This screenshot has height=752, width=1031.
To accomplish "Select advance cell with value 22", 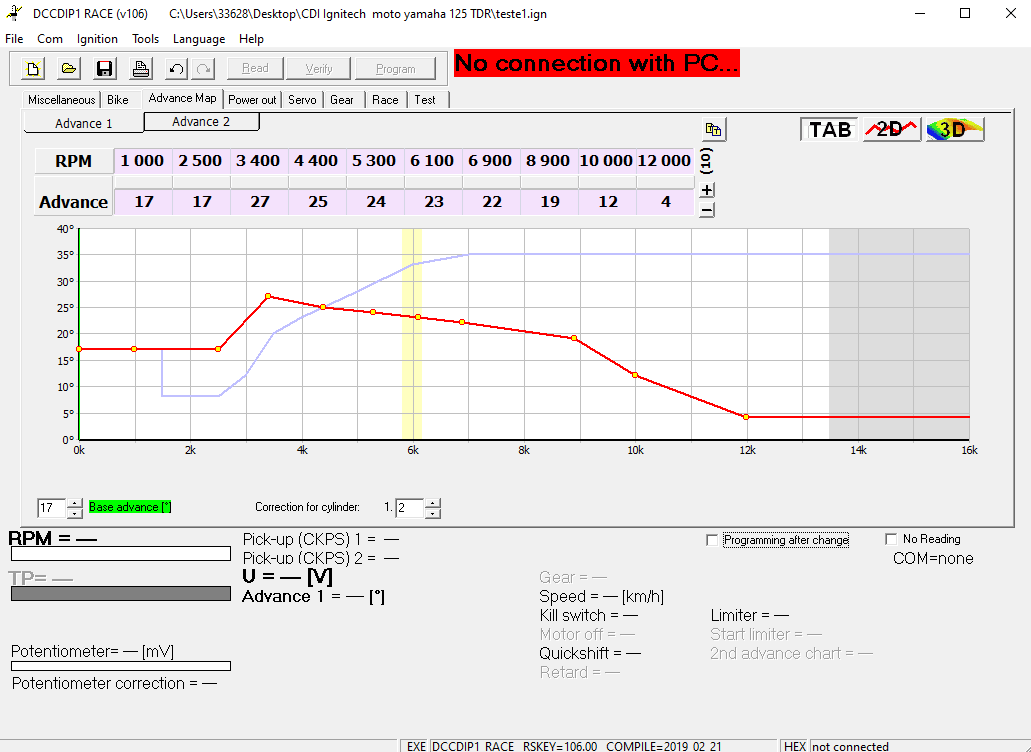I will click(x=491, y=202).
